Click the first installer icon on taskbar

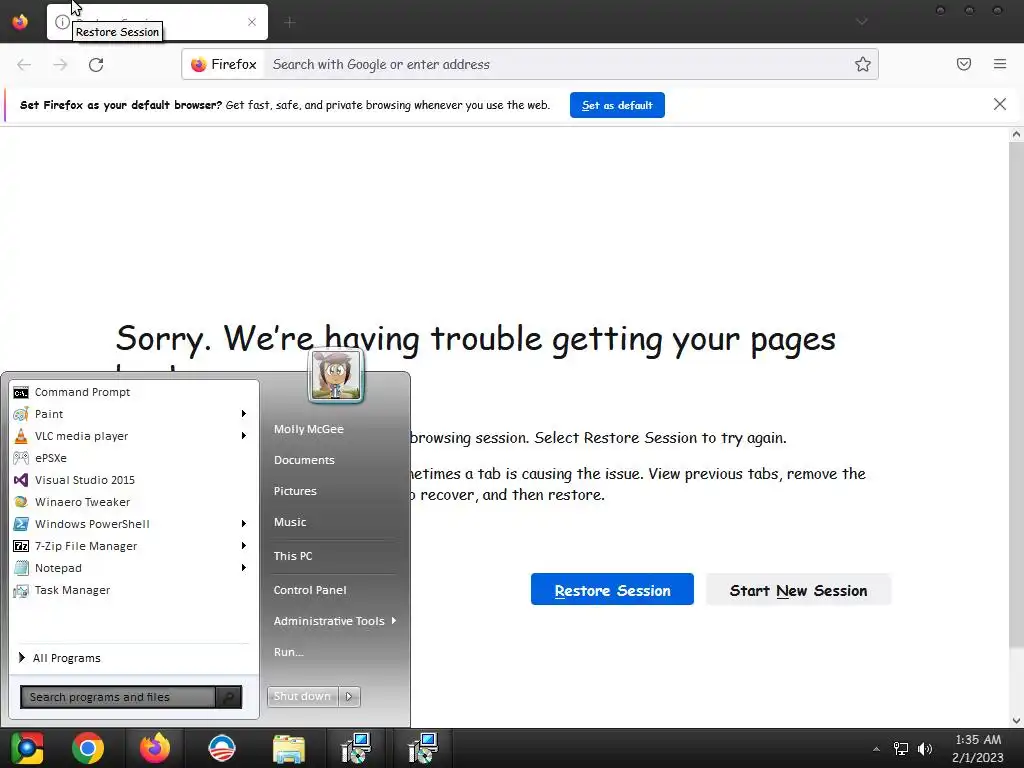tap(356, 748)
